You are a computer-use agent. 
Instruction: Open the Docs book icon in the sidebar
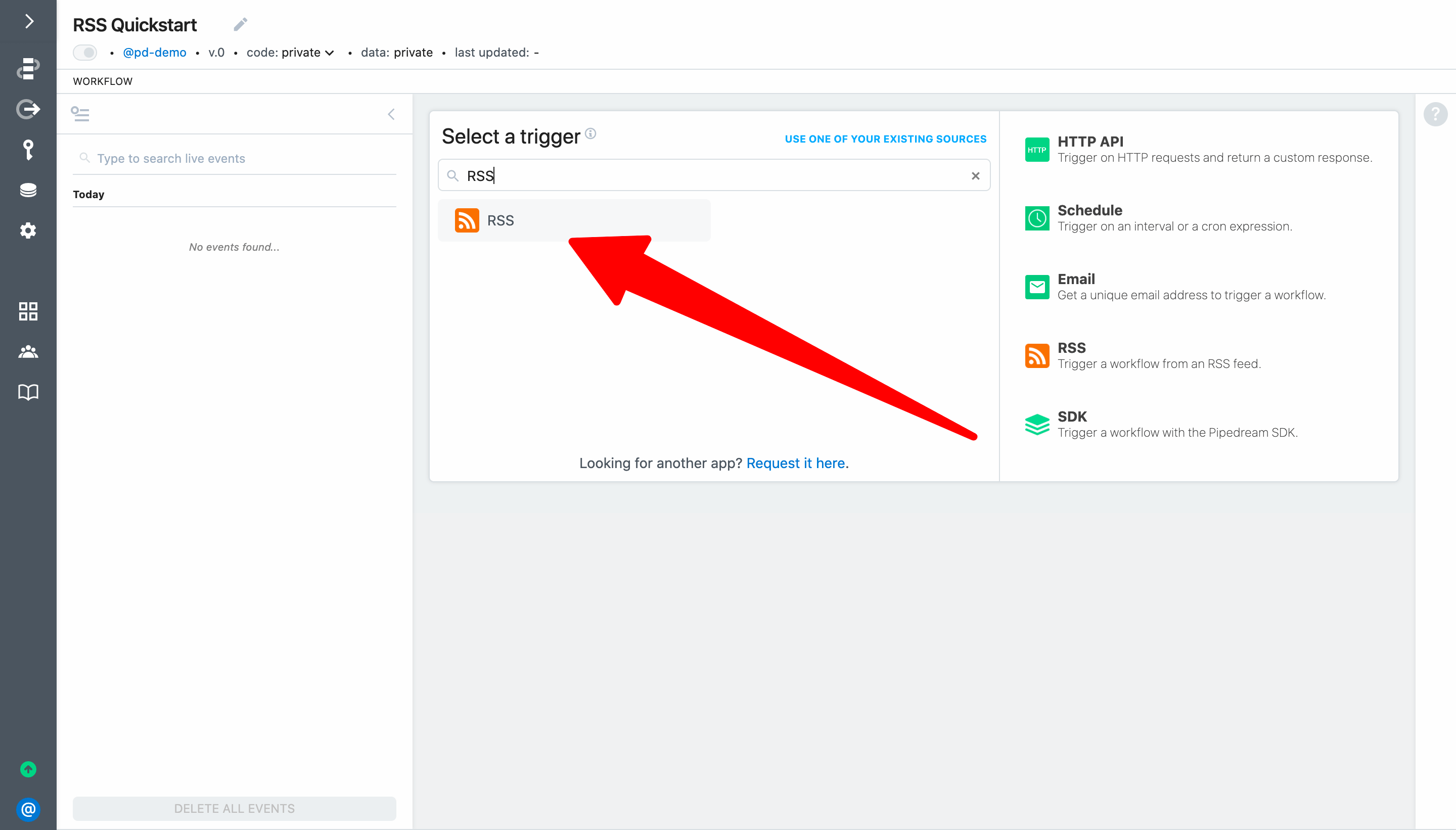[28, 392]
